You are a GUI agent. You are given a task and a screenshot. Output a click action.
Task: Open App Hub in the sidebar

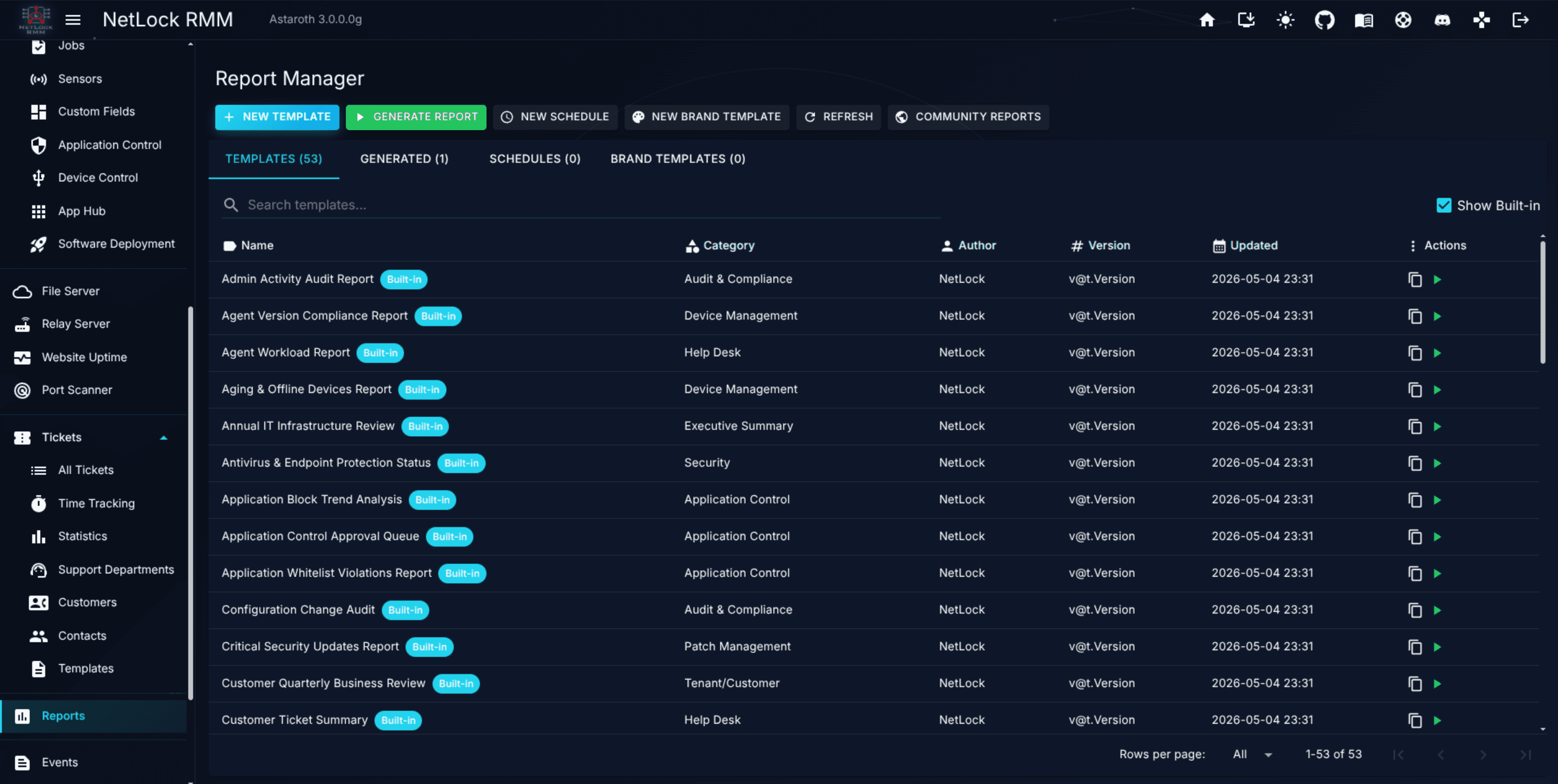pyautogui.click(x=94, y=212)
